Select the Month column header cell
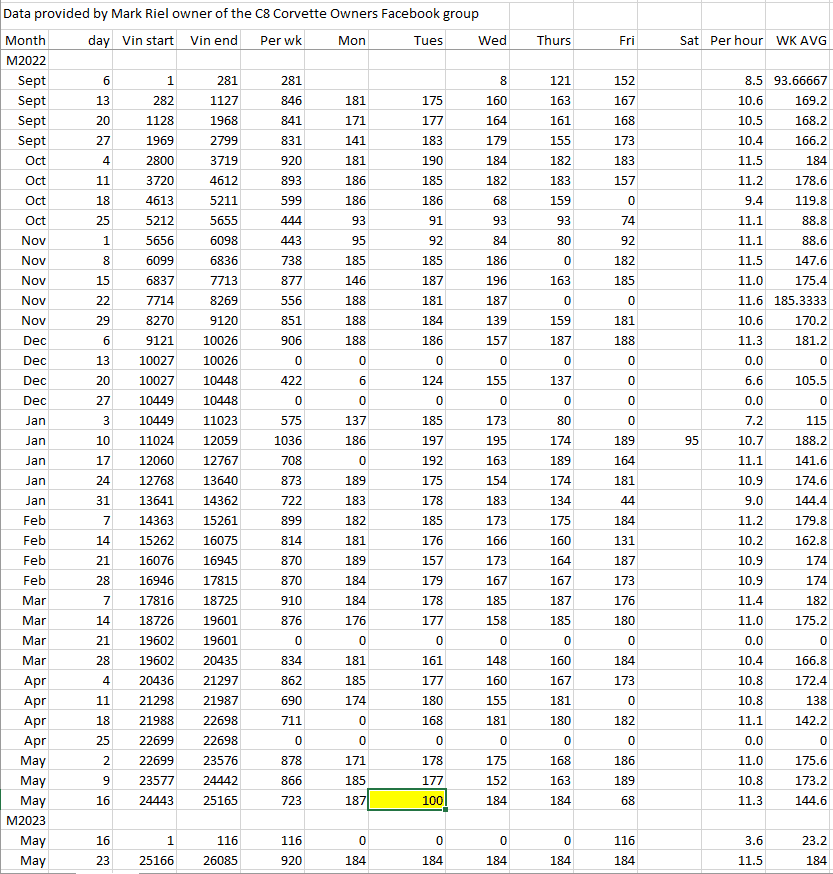The image size is (833, 874). [x=26, y=41]
